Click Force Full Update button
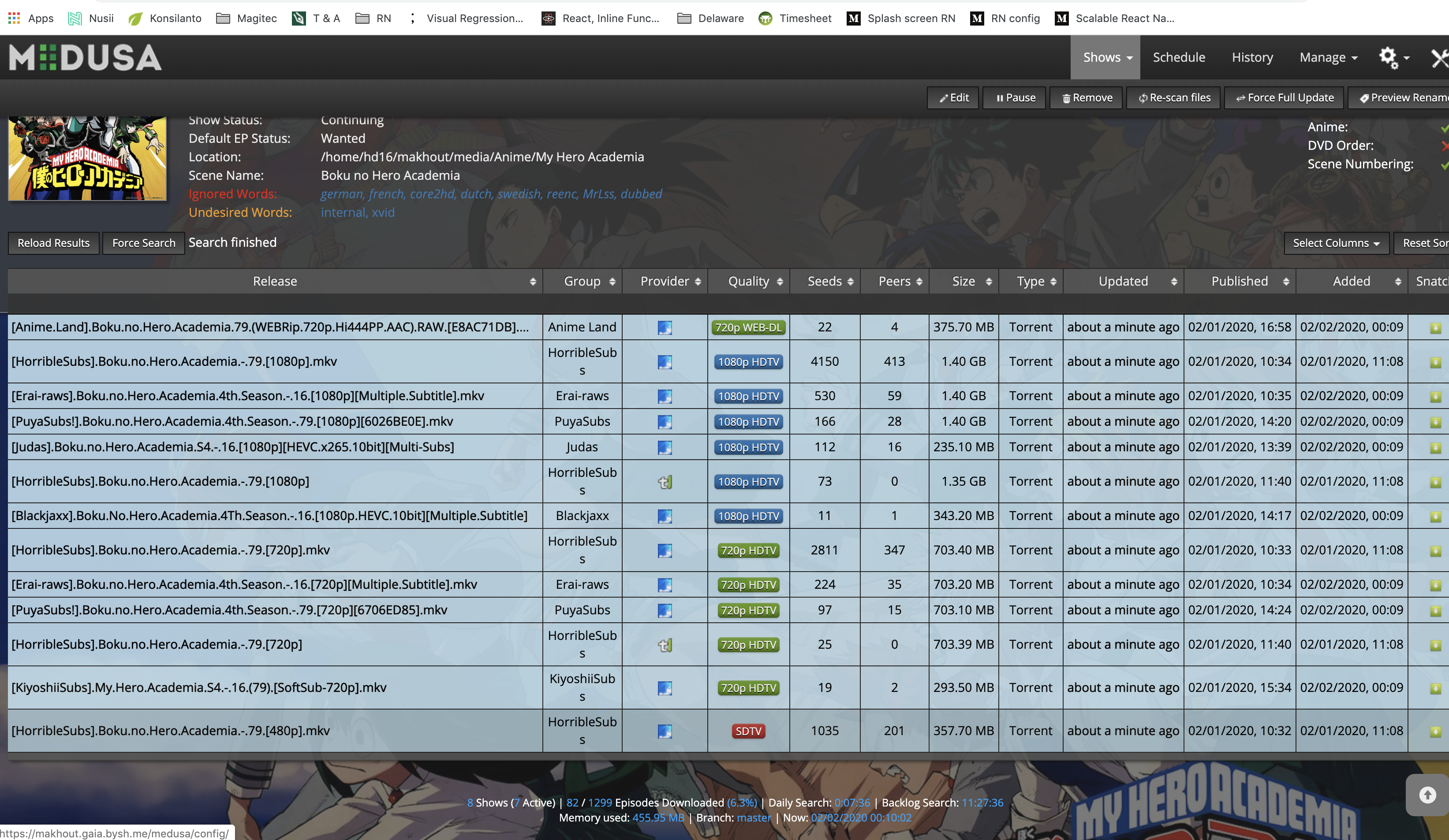 click(x=1284, y=98)
